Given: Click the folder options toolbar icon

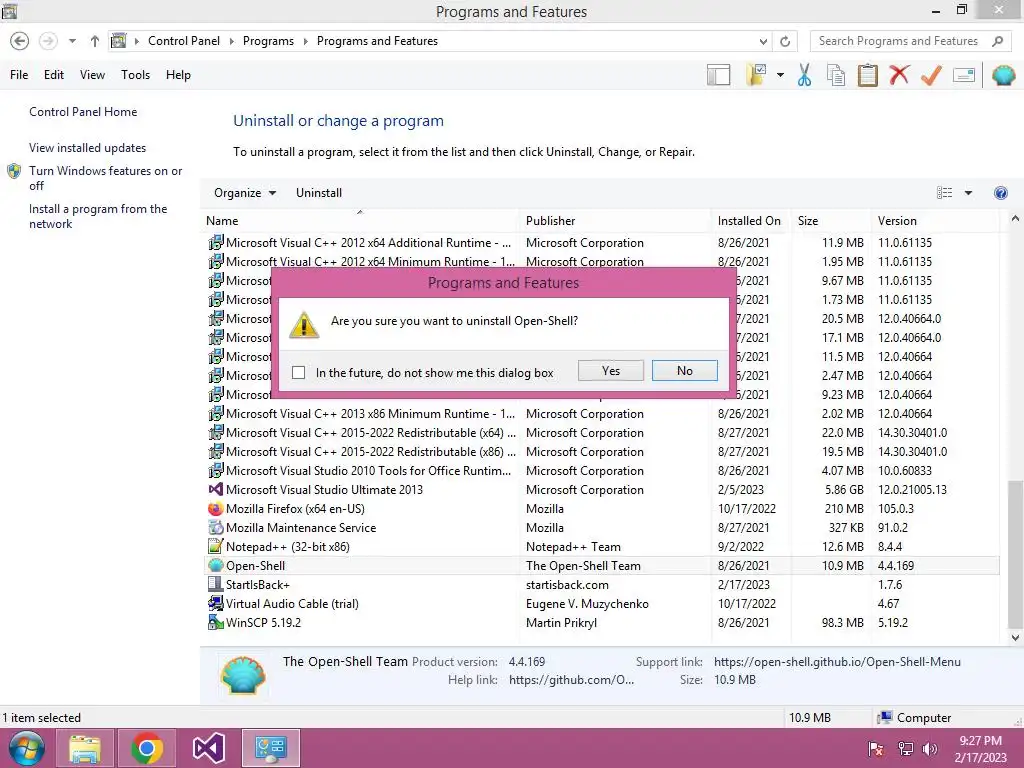Looking at the screenshot, I should 756,75.
